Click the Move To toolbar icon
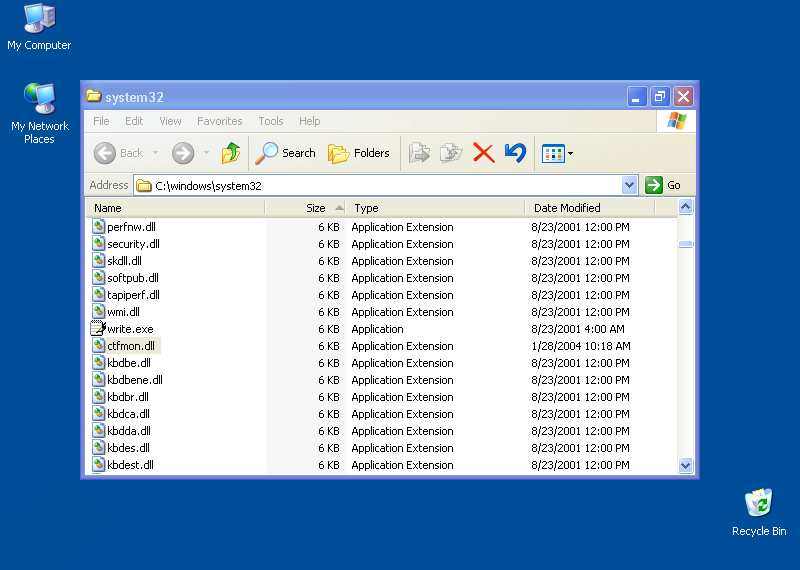This screenshot has width=800, height=570. [419, 153]
